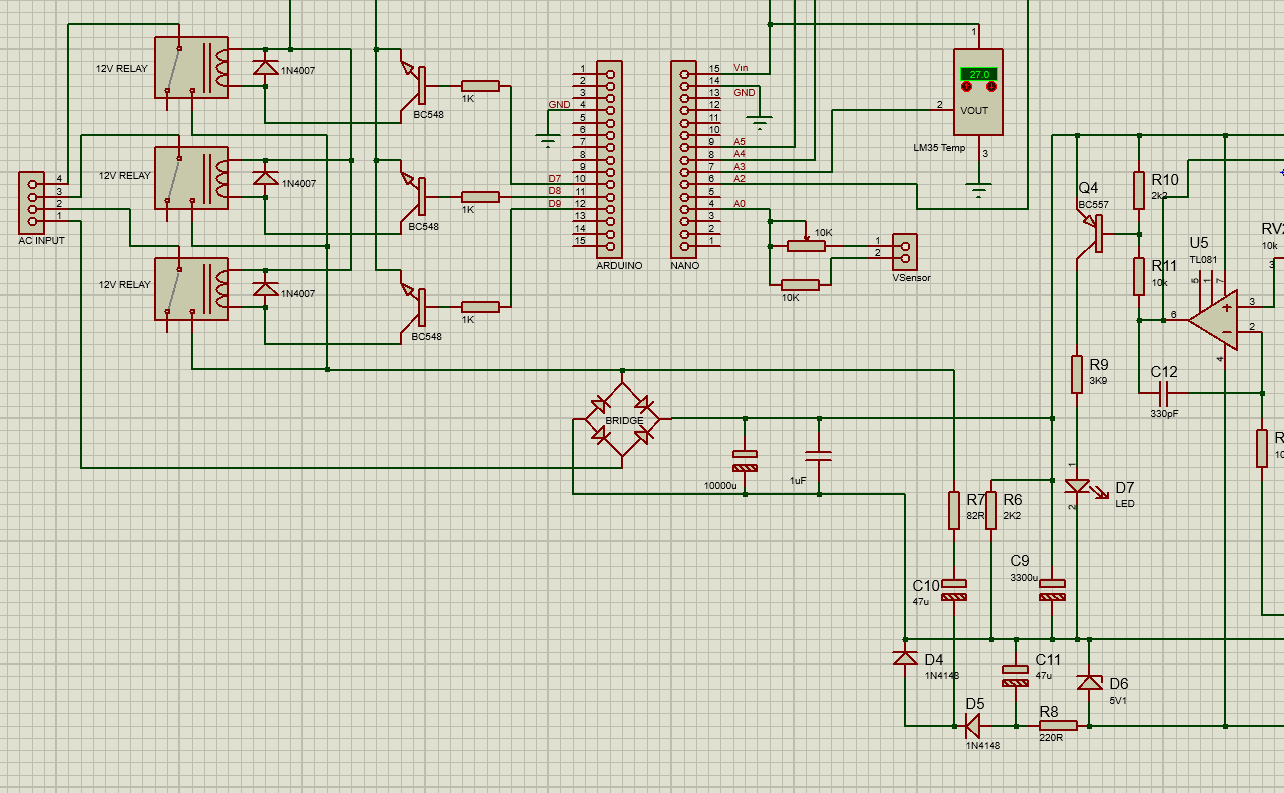
Task: Select capacitor C12 330pF
Action: (1163, 393)
